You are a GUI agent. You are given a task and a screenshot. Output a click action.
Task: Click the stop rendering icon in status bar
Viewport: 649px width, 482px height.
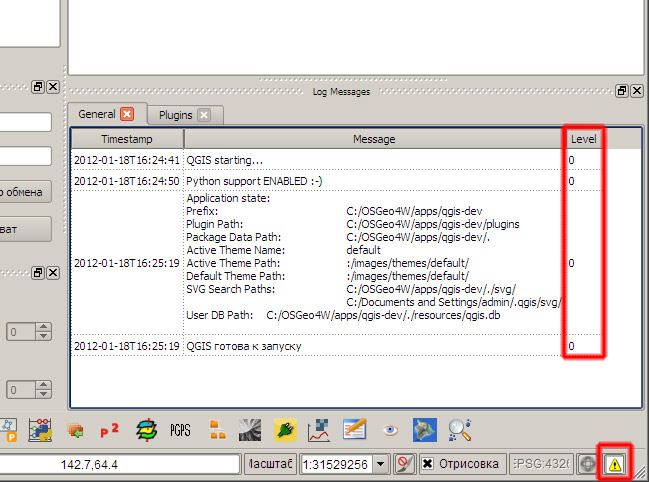tap(405, 464)
